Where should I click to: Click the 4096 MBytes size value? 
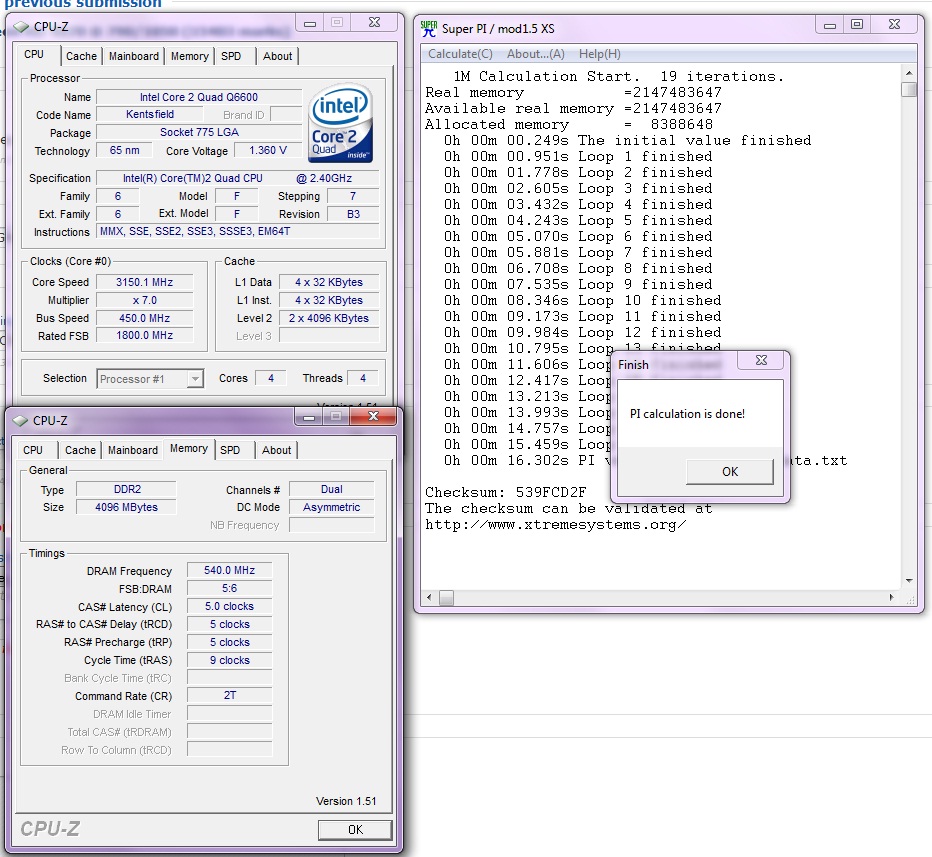tap(127, 507)
